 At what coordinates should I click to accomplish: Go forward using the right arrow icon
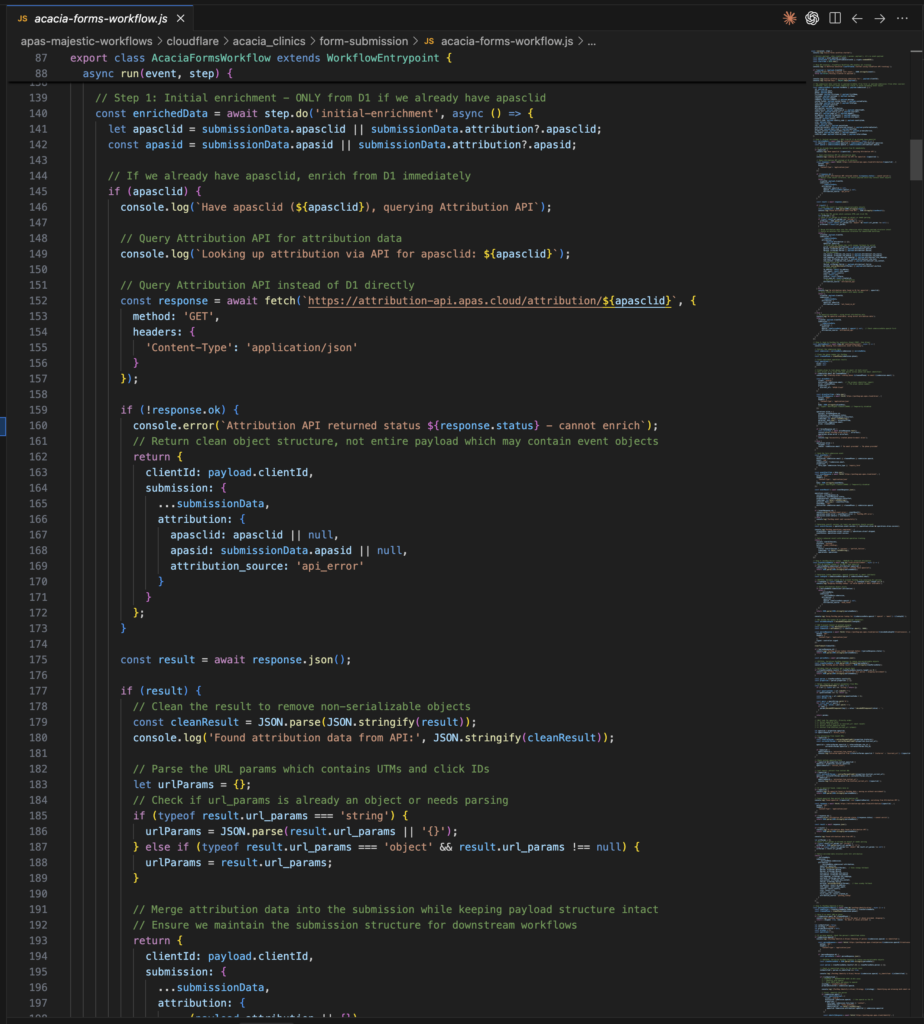click(x=880, y=18)
